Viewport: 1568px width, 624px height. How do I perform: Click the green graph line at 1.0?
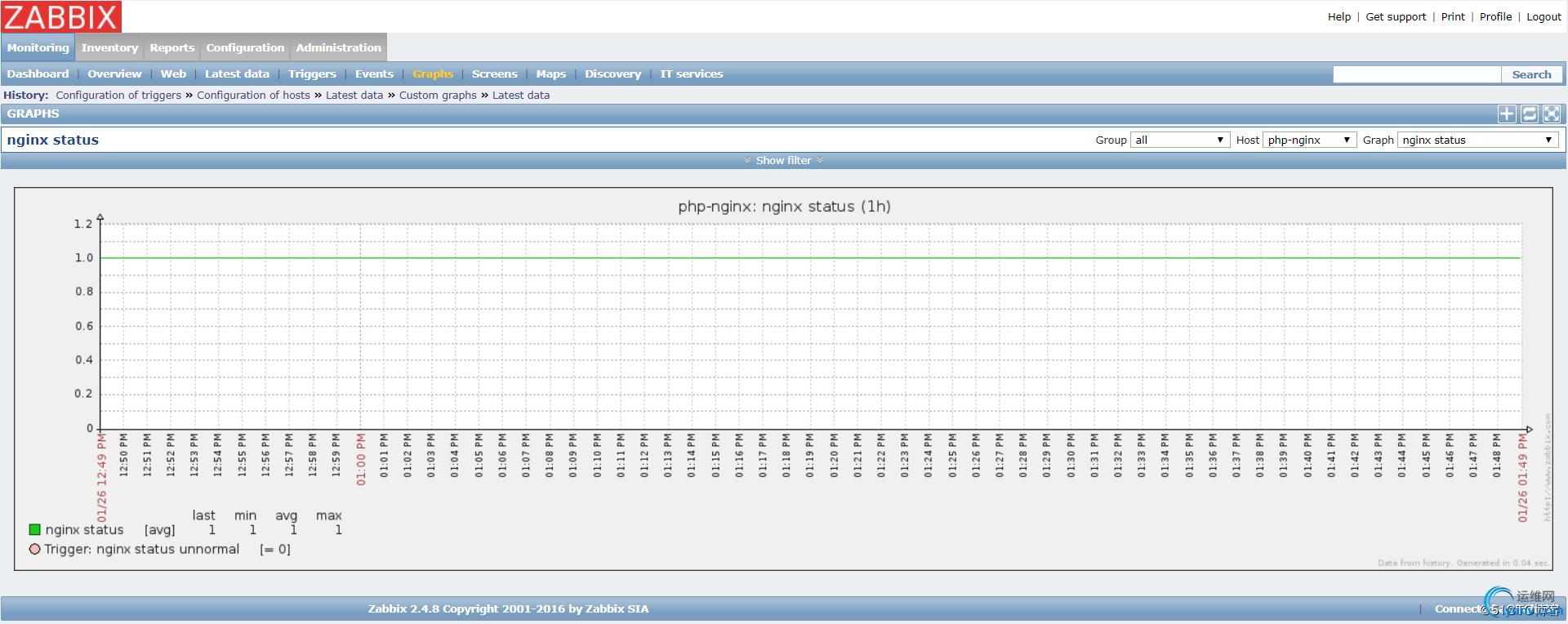[x=810, y=258]
